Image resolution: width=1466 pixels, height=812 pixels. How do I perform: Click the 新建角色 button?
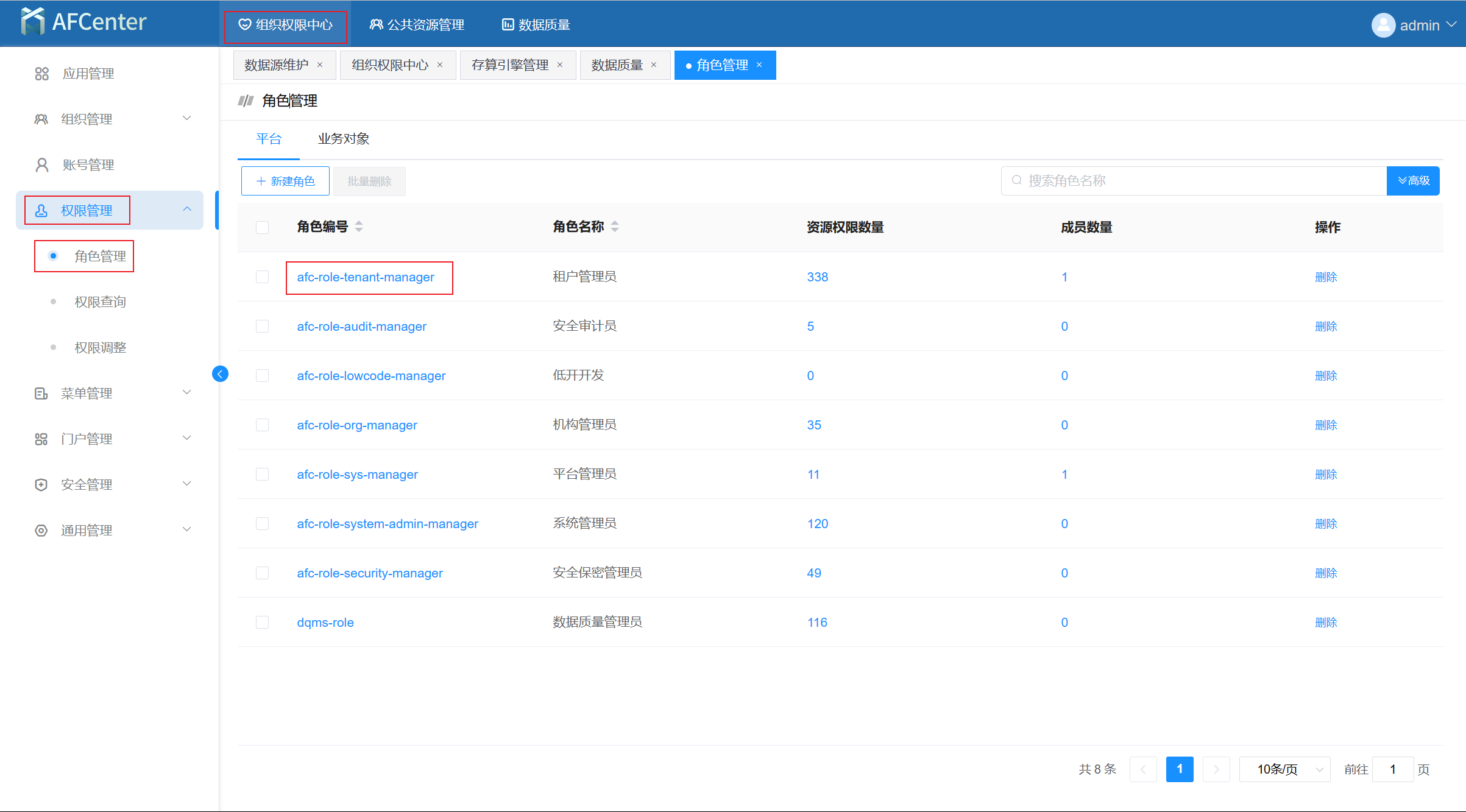tap(285, 182)
